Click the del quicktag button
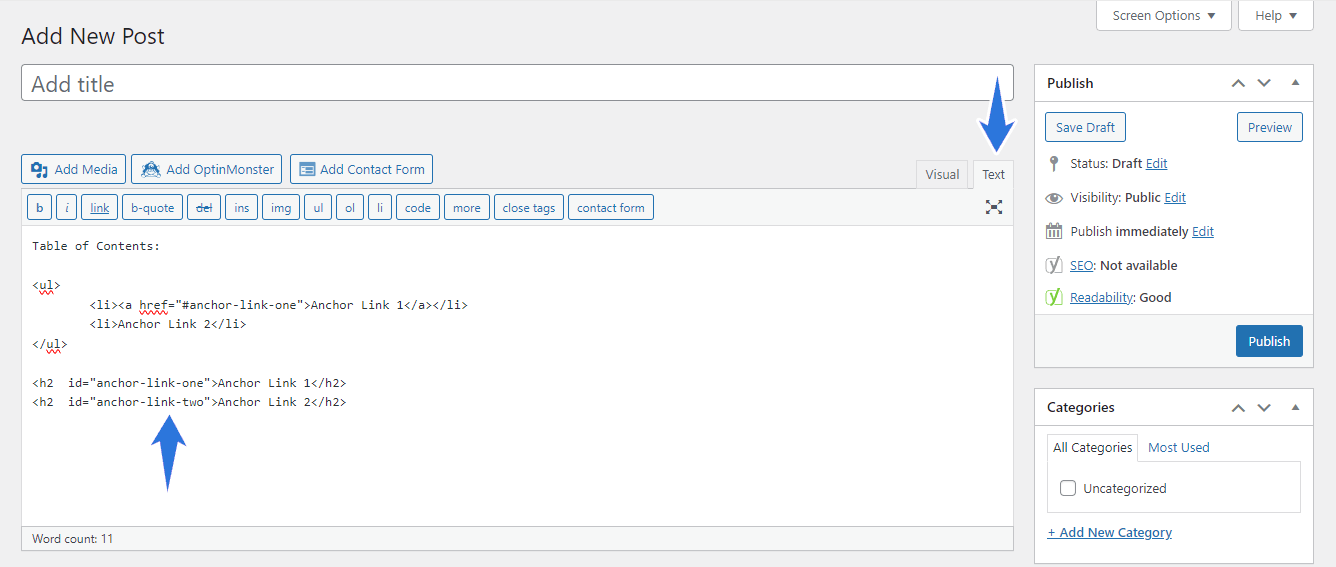Image resolution: width=1336 pixels, height=567 pixels. [x=204, y=208]
